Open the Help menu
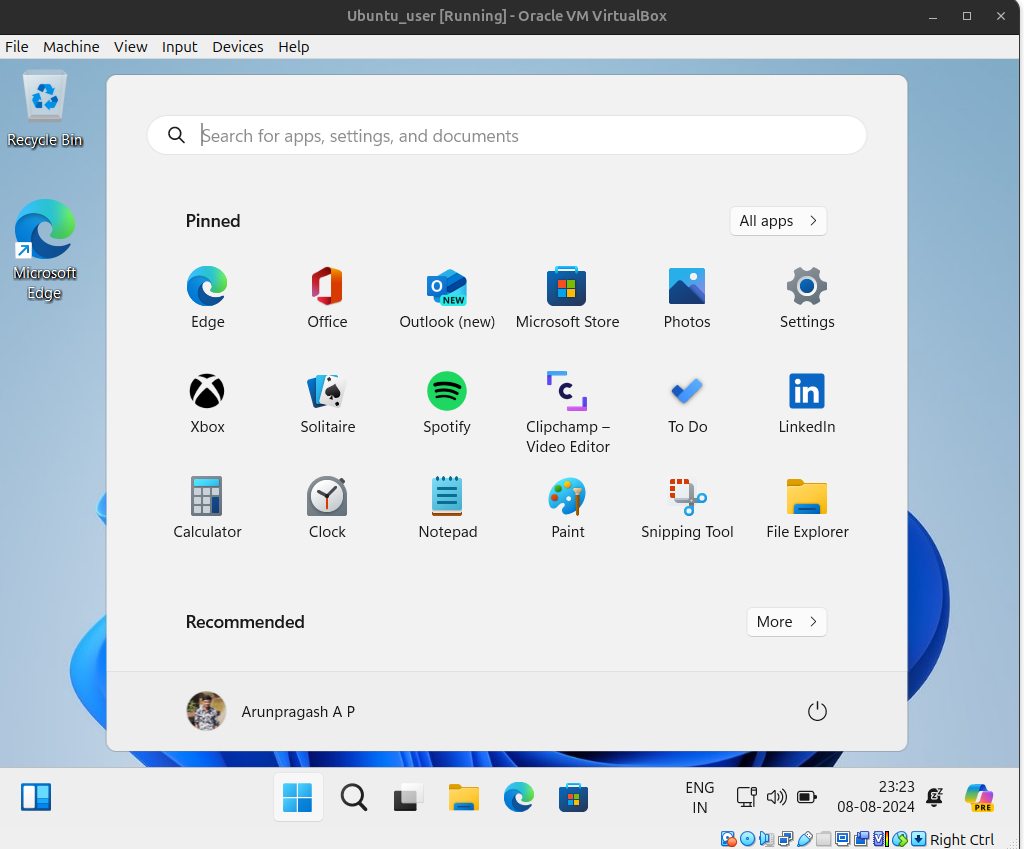The width and height of the screenshot is (1024, 849). coord(293,47)
